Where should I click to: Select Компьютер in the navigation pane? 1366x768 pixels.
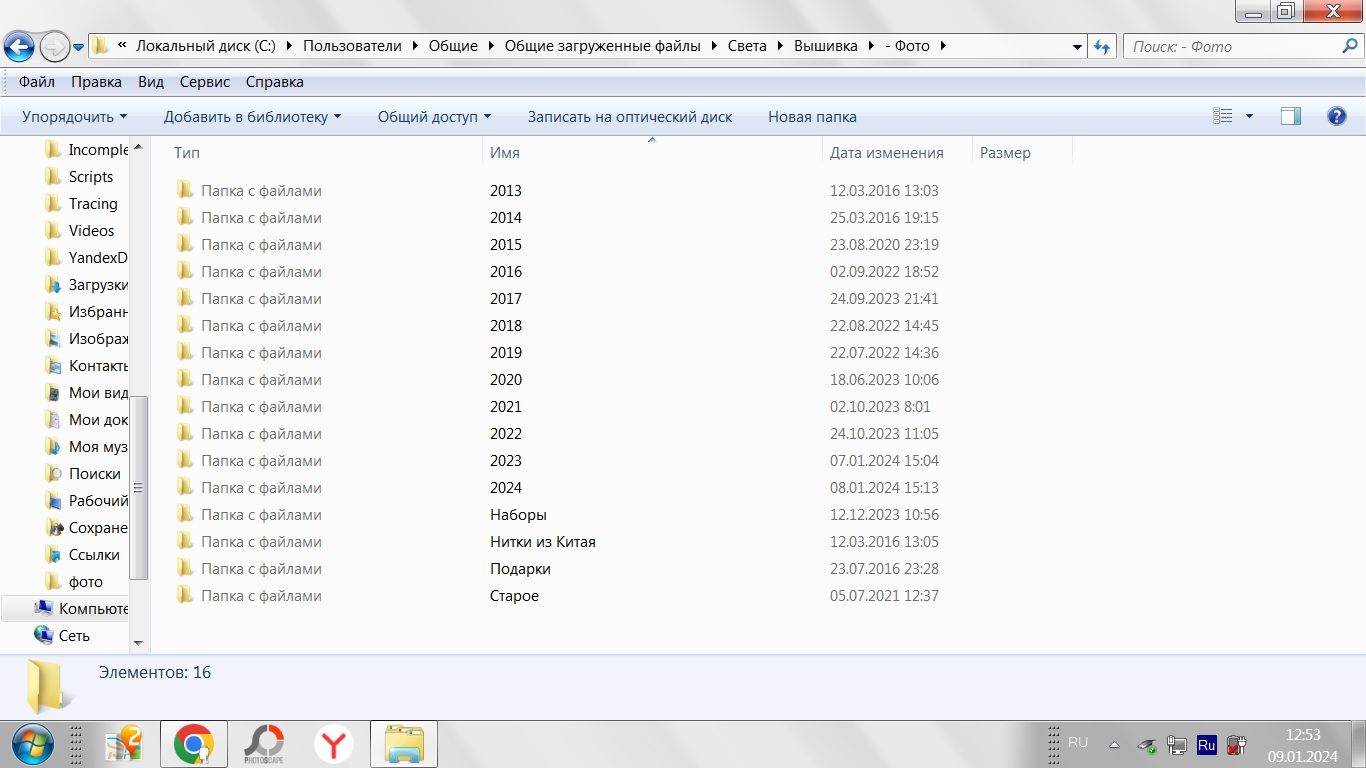93,608
